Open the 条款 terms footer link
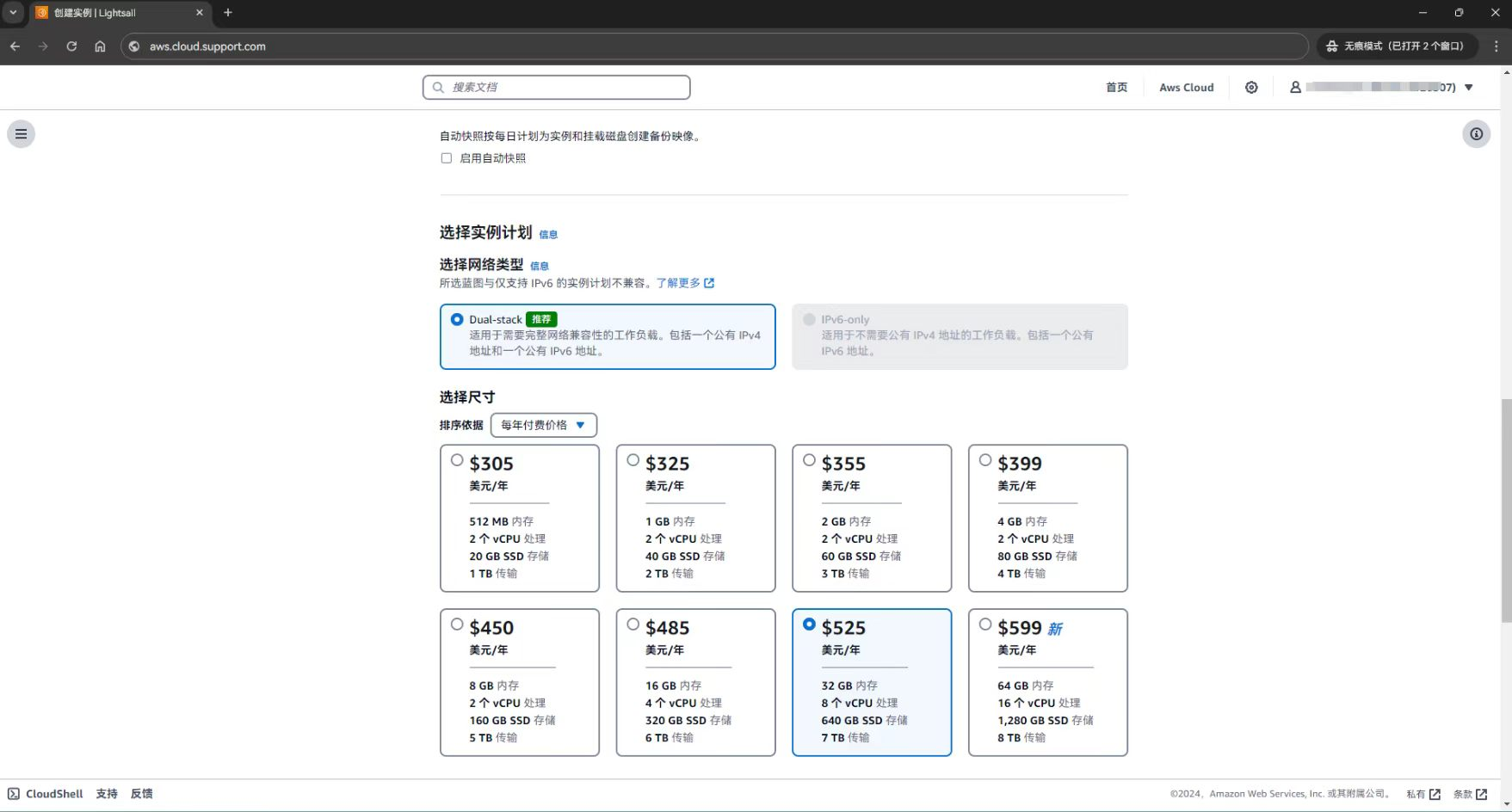 pyautogui.click(x=1470, y=794)
